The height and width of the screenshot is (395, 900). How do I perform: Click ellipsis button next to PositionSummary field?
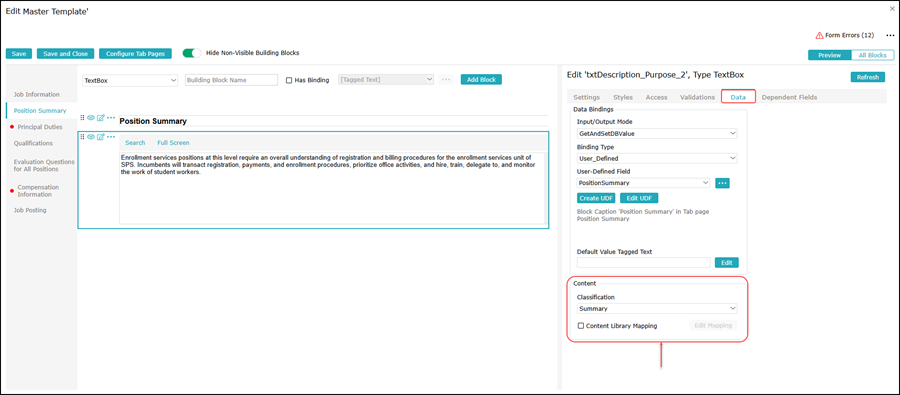(x=722, y=183)
